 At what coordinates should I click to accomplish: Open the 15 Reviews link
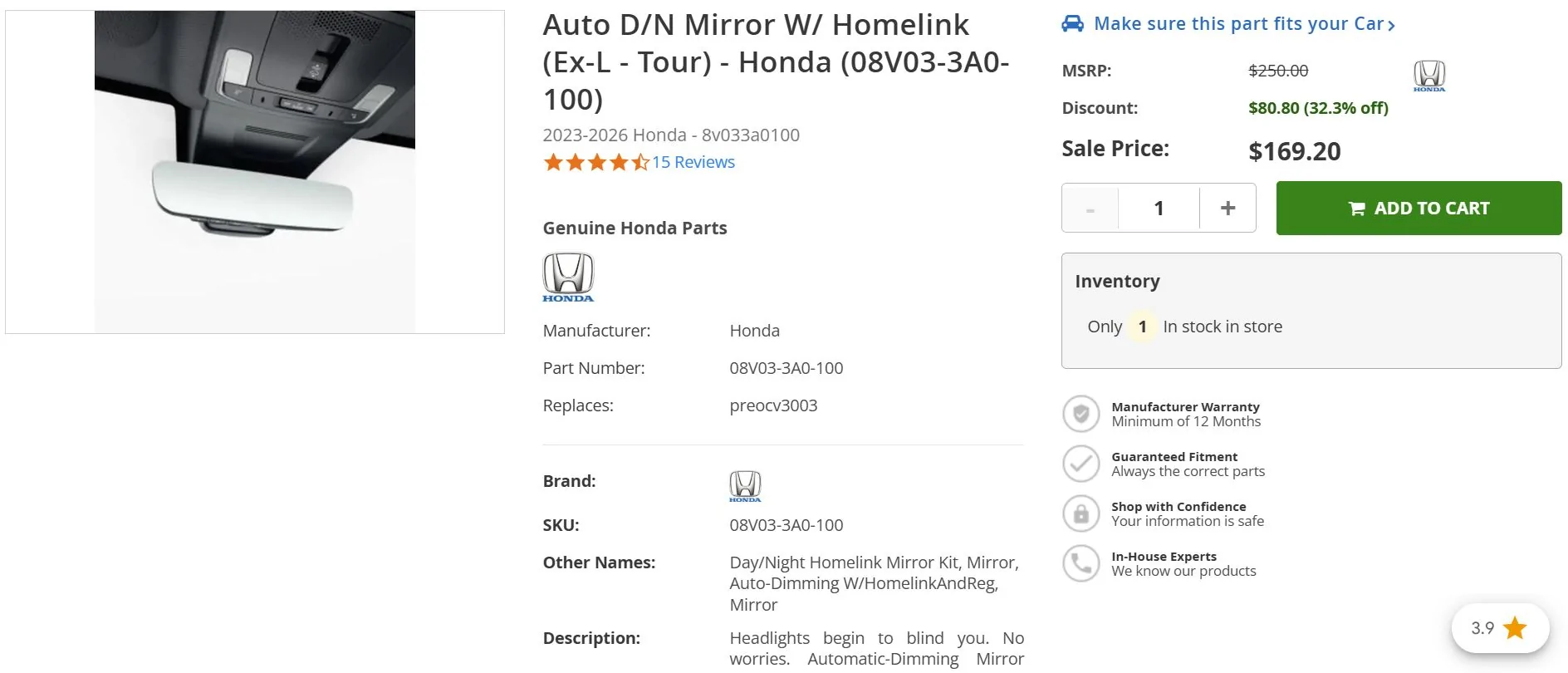pyautogui.click(x=692, y=161)
